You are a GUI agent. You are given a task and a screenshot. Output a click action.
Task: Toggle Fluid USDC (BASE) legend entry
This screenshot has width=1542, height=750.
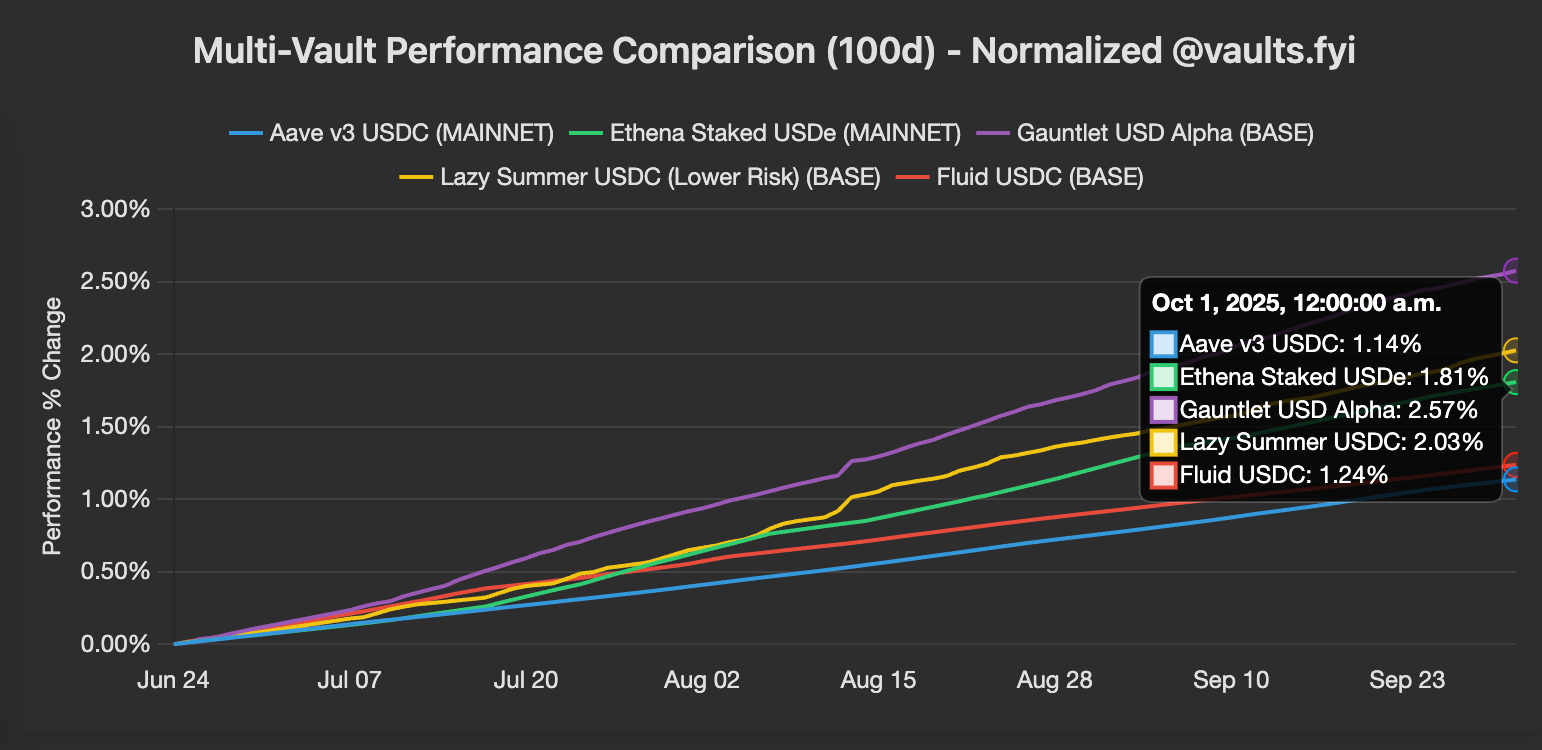(x=1039, y=178)
